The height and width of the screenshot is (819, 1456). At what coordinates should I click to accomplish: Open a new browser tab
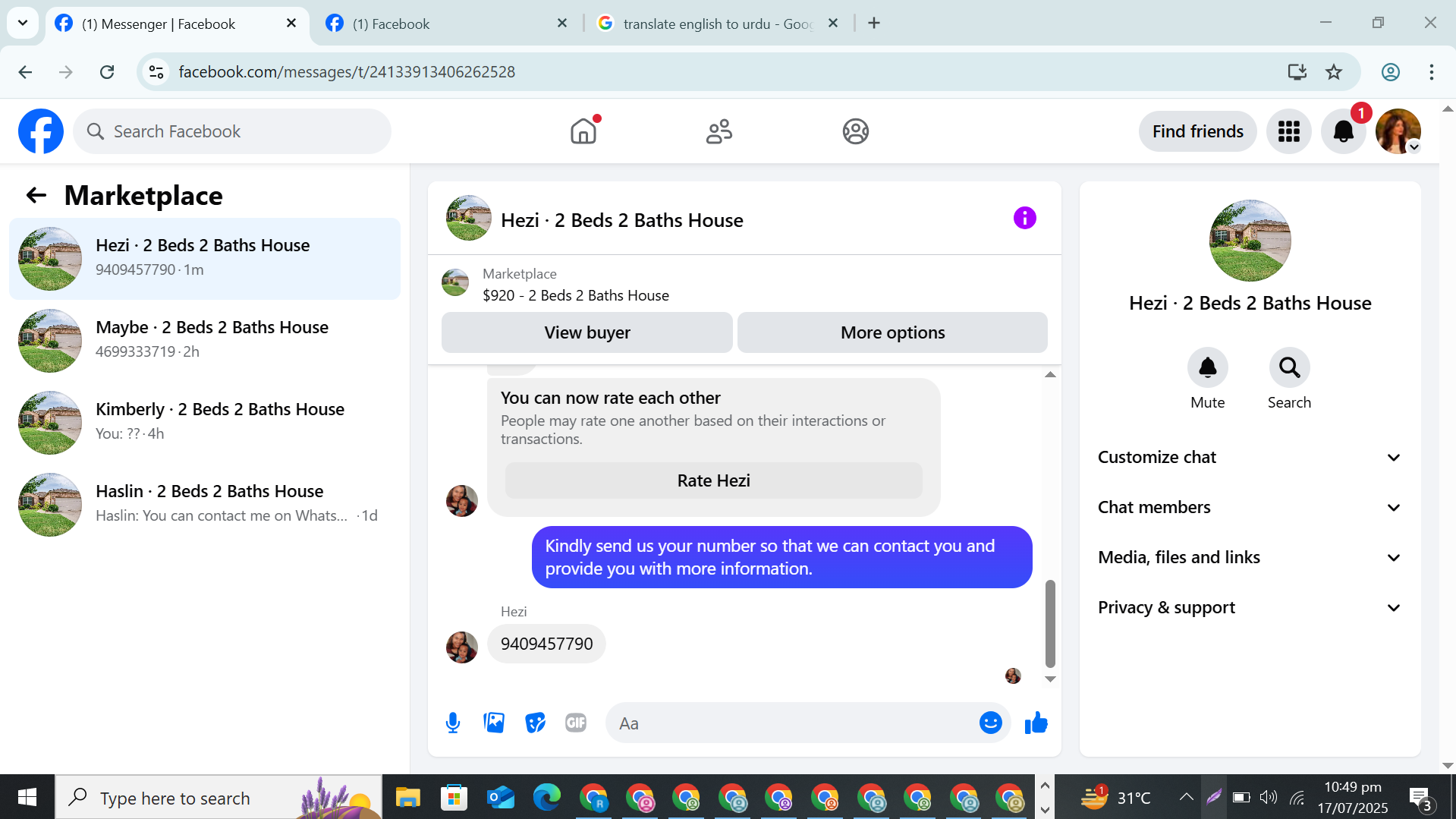coord(874,24)
